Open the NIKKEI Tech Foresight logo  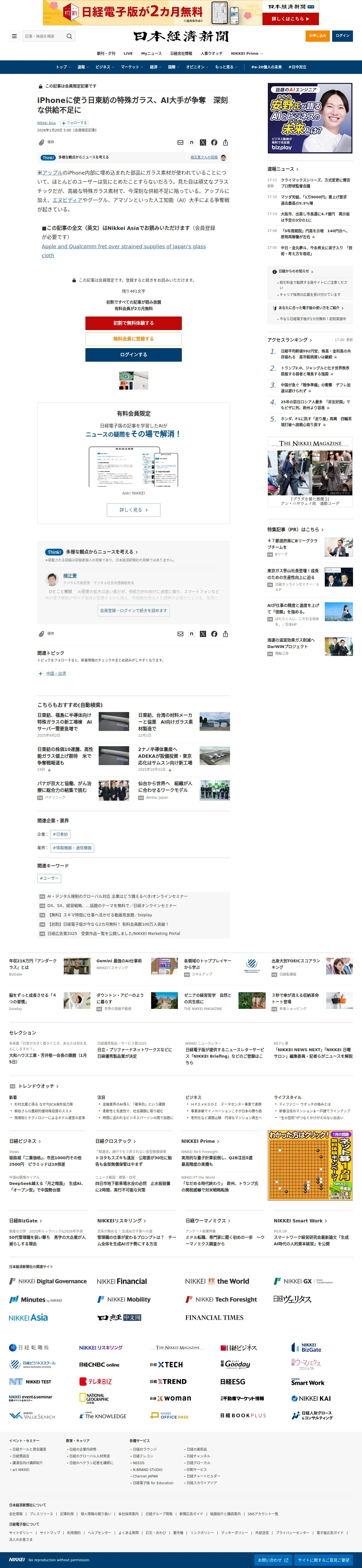pyautogui.click(x=222, y=1299)
